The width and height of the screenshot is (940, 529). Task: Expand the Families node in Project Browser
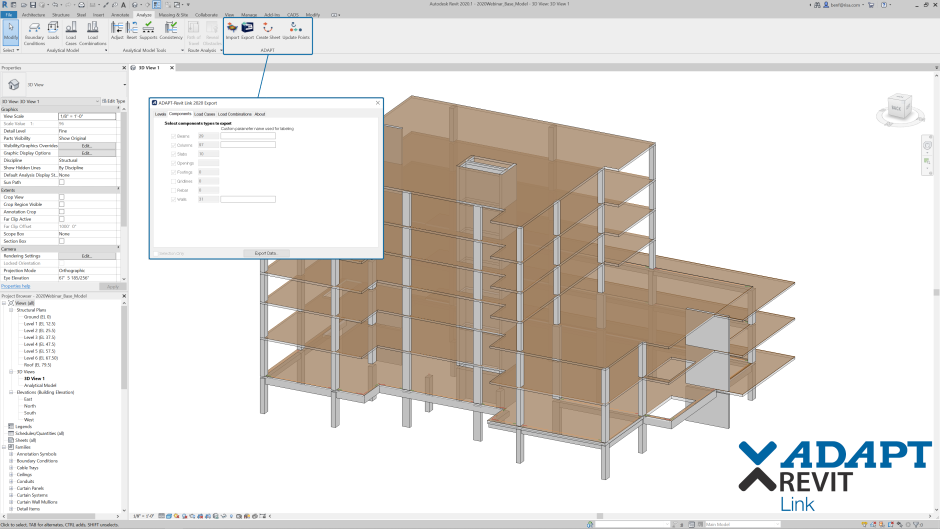5,447
